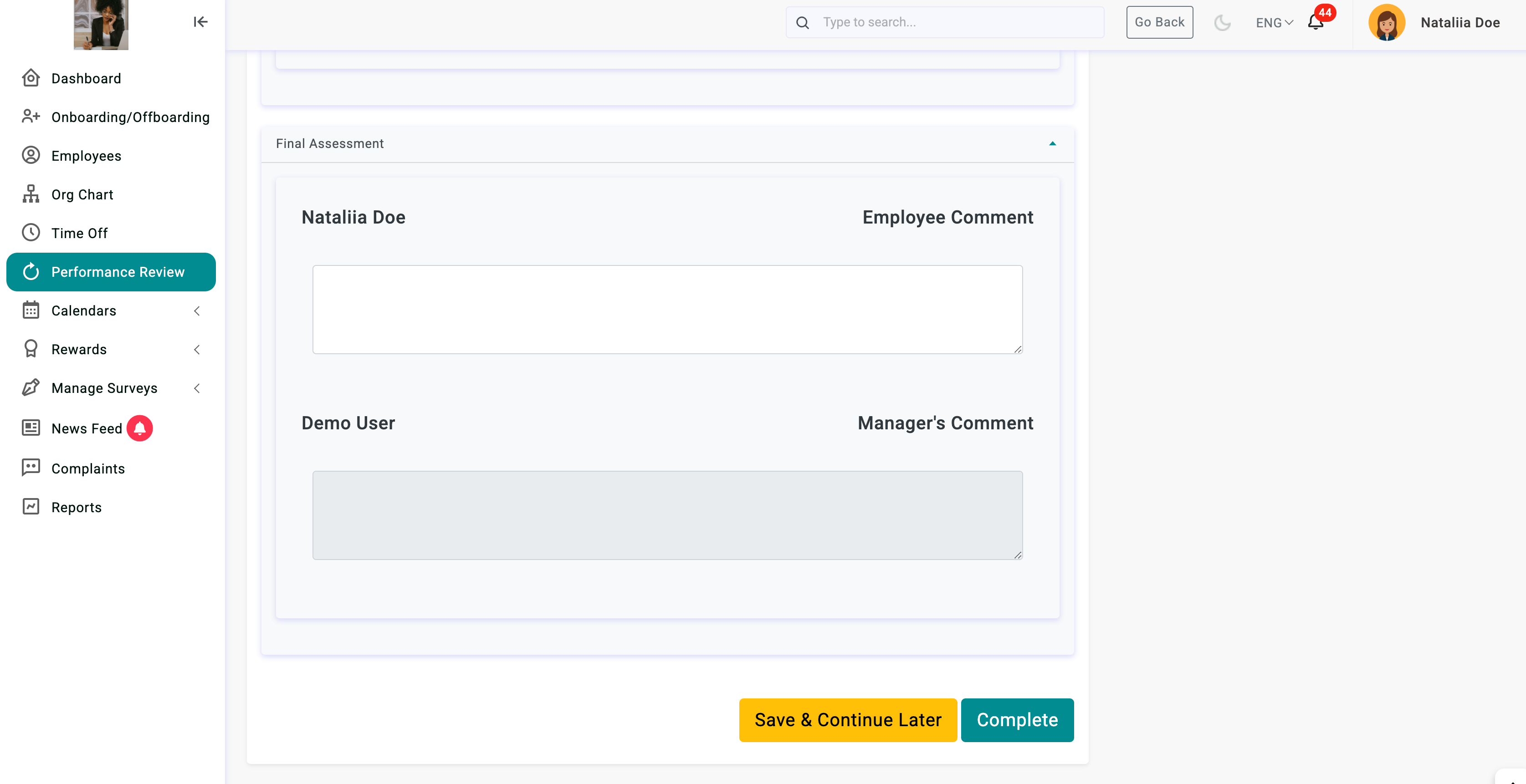This screenshot has height=784, width=1526.
Task: Open the ENG language dropdown
Action: coord(1274,22)
